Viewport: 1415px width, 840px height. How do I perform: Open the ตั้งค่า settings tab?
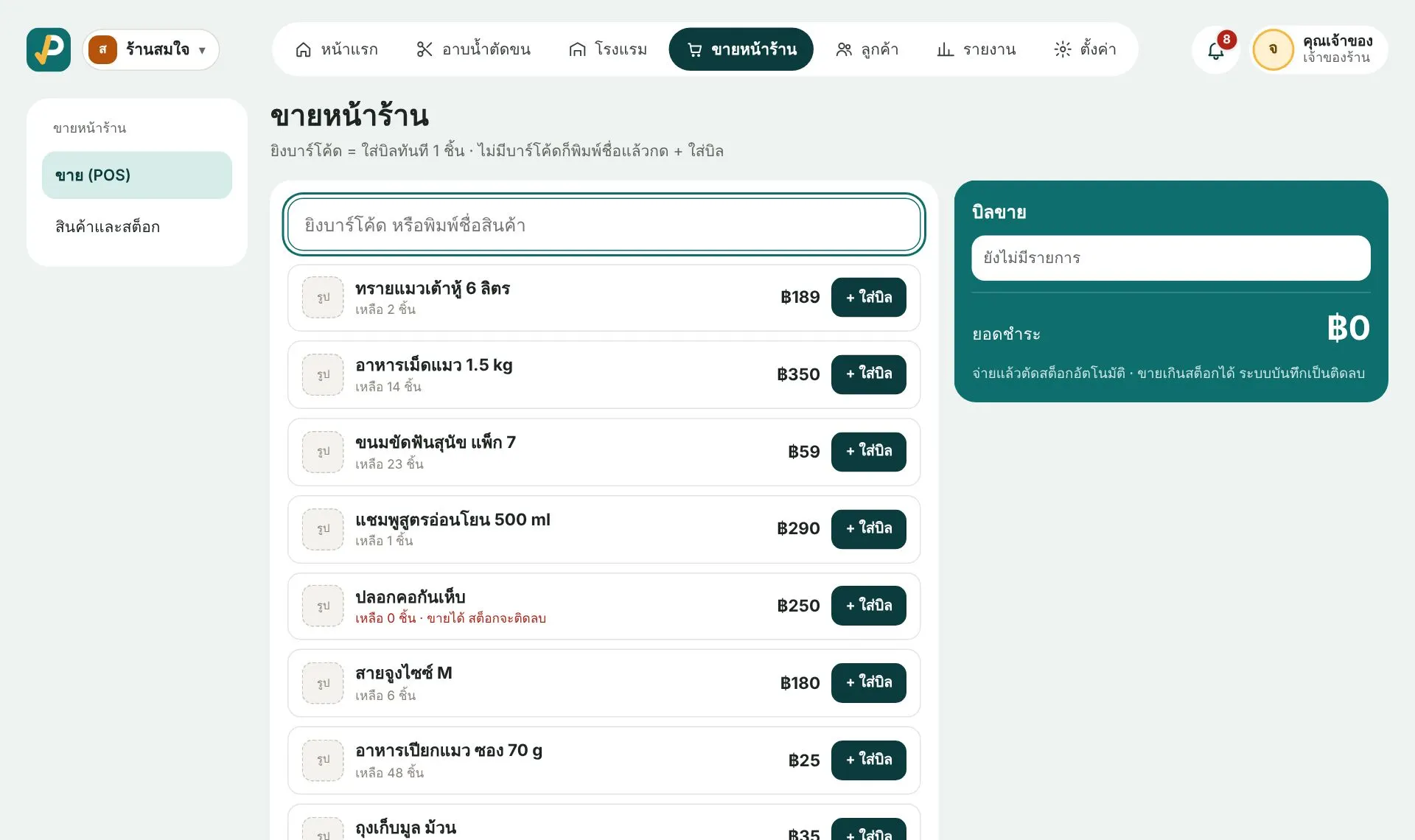click(1085, 49)
